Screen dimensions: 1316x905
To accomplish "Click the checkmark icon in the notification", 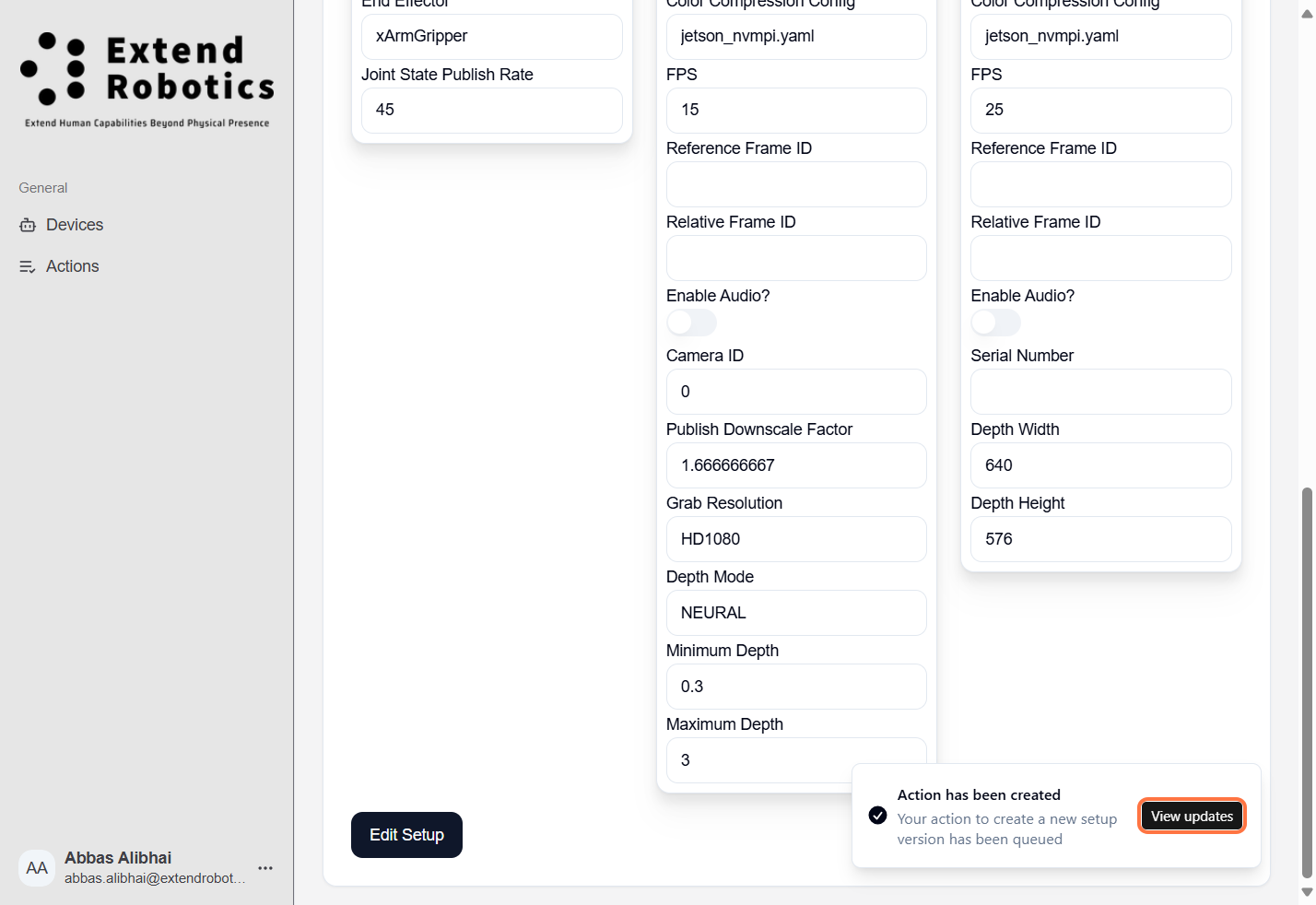I will pyautogui.click(x=878, y=816).
